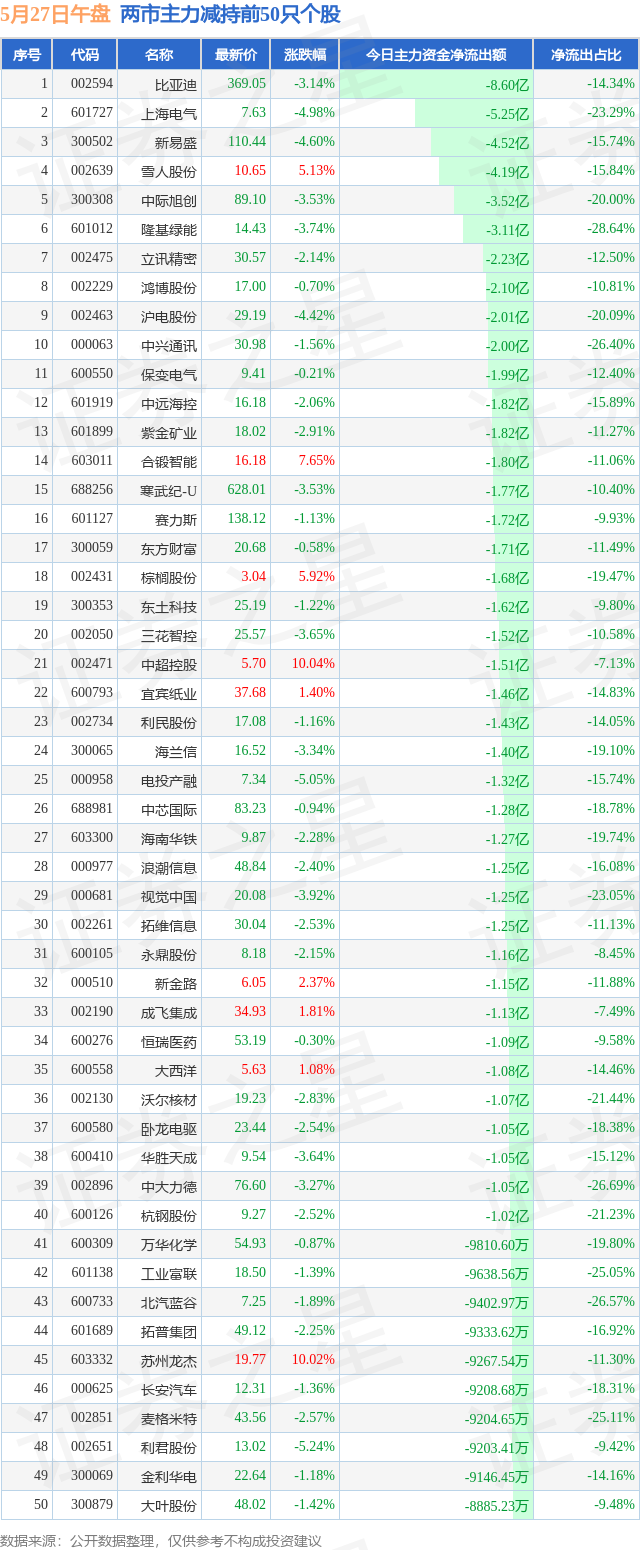The width and height of the screenshot is (640, 1550).
Task: Click the 净流出占比 column header
Action: click(x=586, y=55)
